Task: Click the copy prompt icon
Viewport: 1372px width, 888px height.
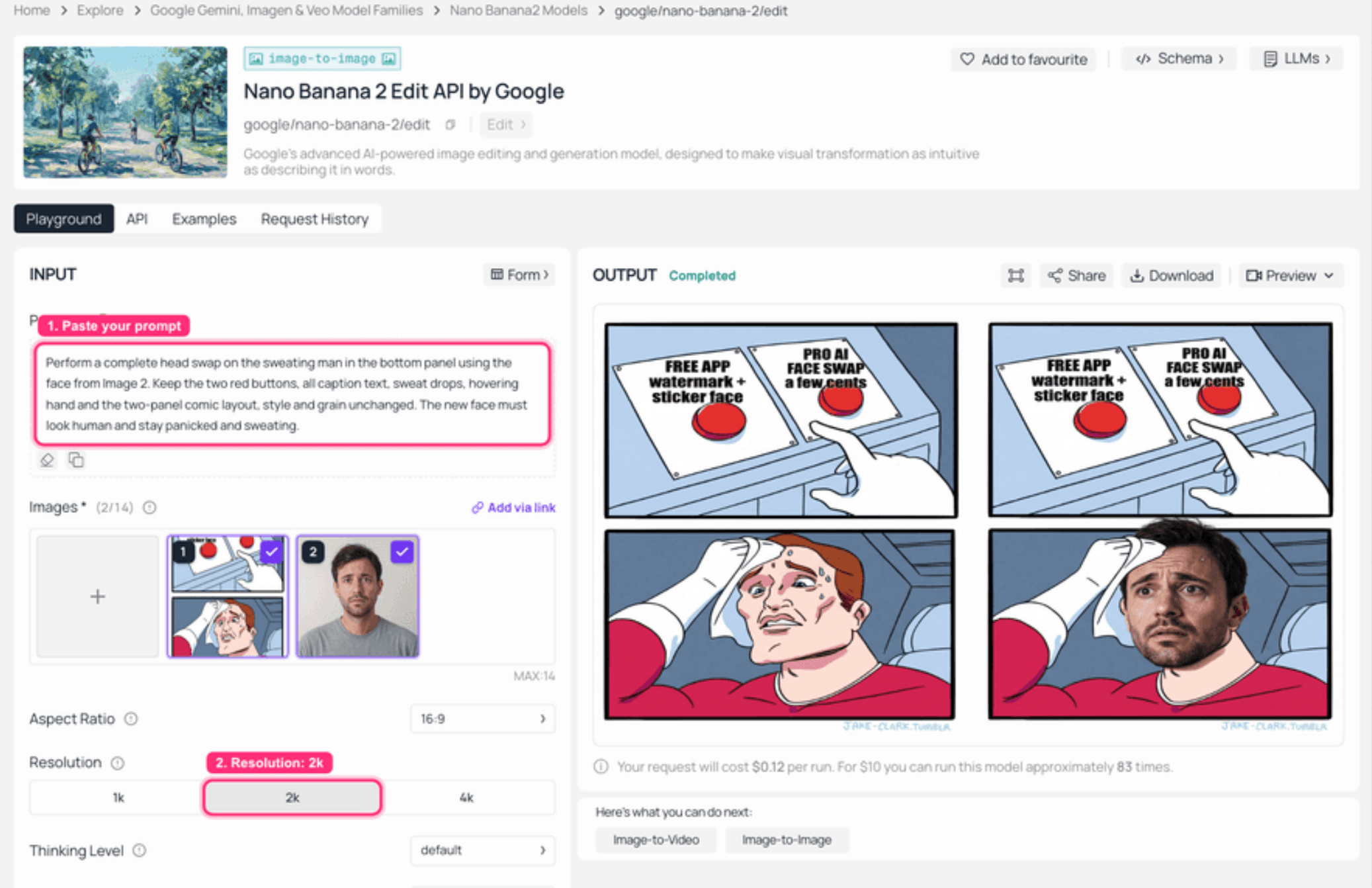Action: click(x=76, y=460)
